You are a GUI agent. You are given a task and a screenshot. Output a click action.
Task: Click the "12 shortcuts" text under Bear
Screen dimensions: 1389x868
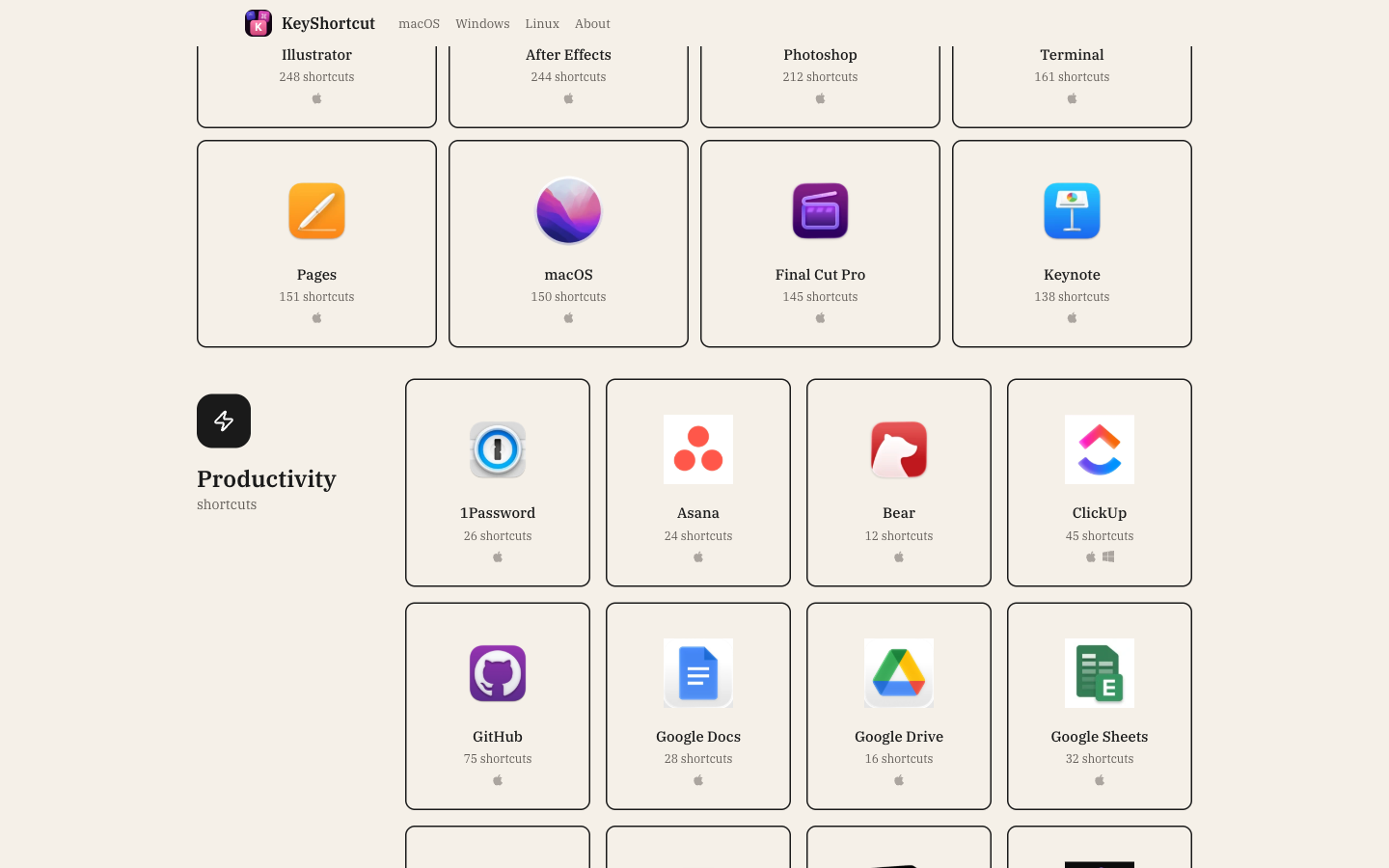899,536
